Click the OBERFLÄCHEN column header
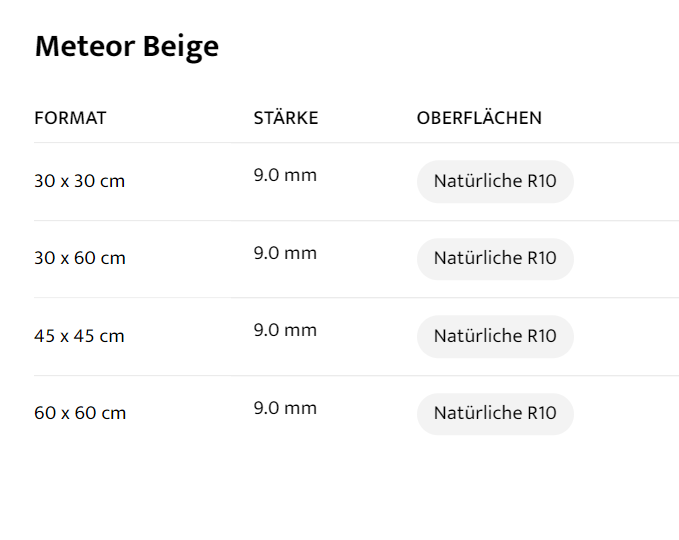679x540 pixels. coord(479,118)
